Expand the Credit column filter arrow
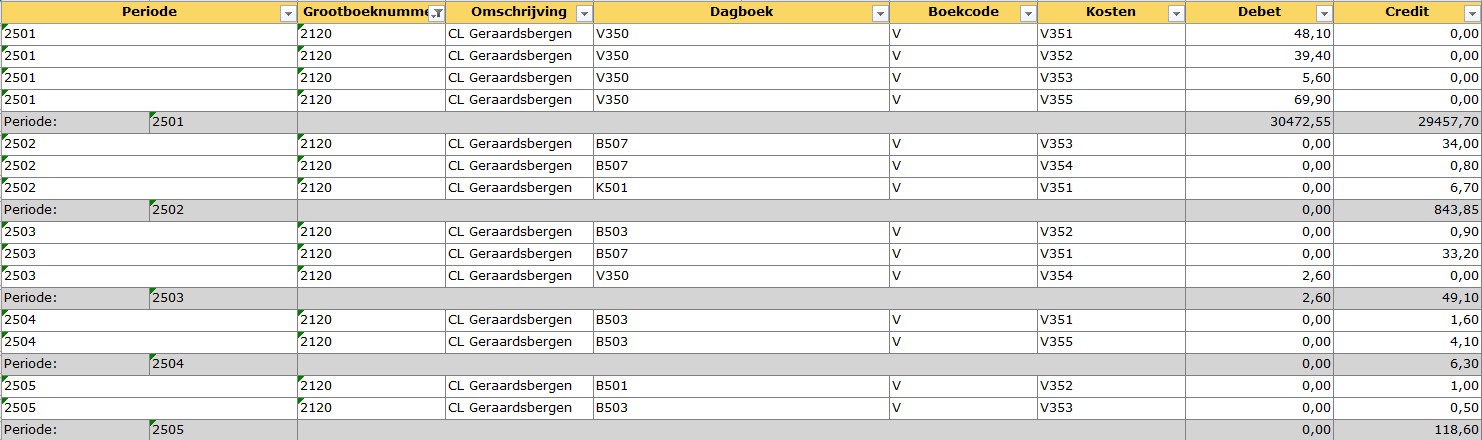The width and height of the screenshot is (1482, 440). click(x=1472, y=13)
